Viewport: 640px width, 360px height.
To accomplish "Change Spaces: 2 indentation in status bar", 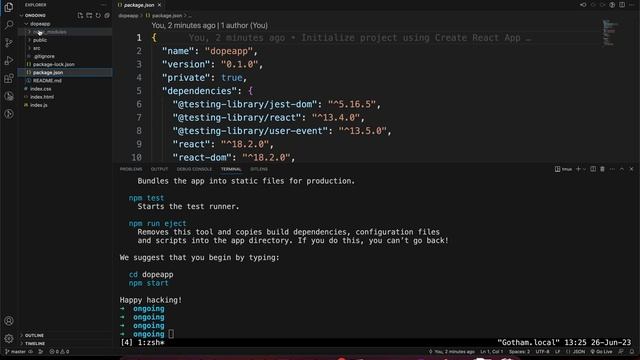I will [x=519, y=352].
